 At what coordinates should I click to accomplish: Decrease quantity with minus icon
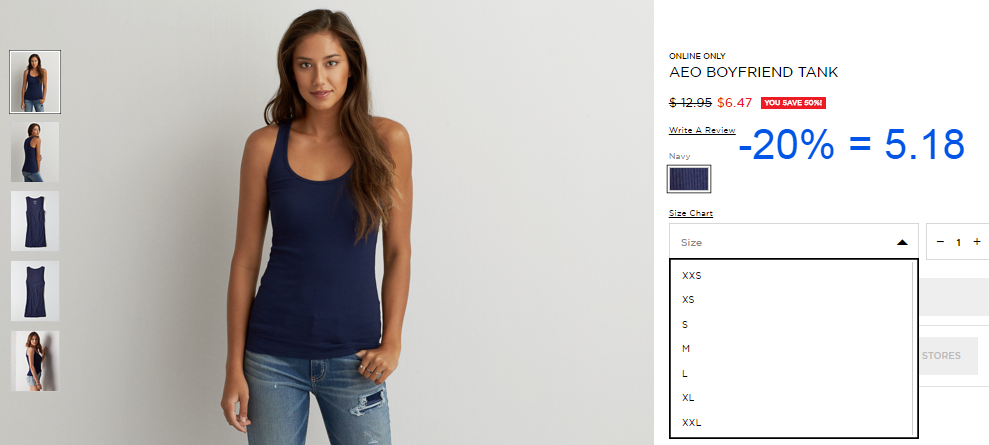[x=940, y=241]
